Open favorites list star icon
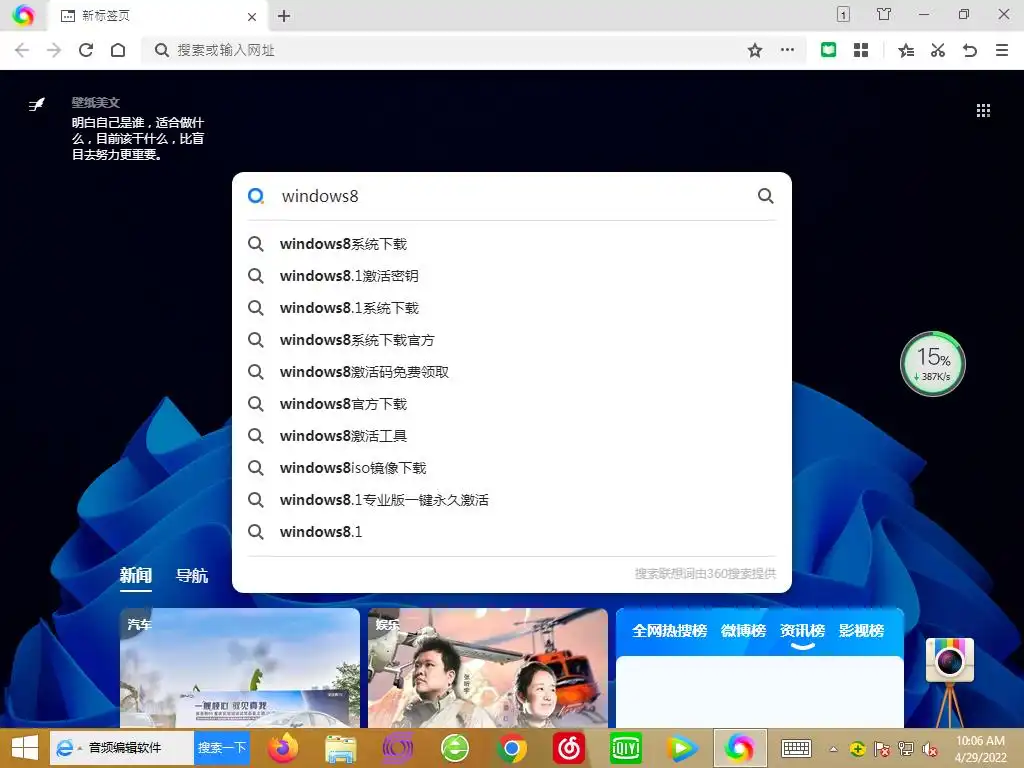1024x768 pixels. pyautogui.click(x=906, y=50)
